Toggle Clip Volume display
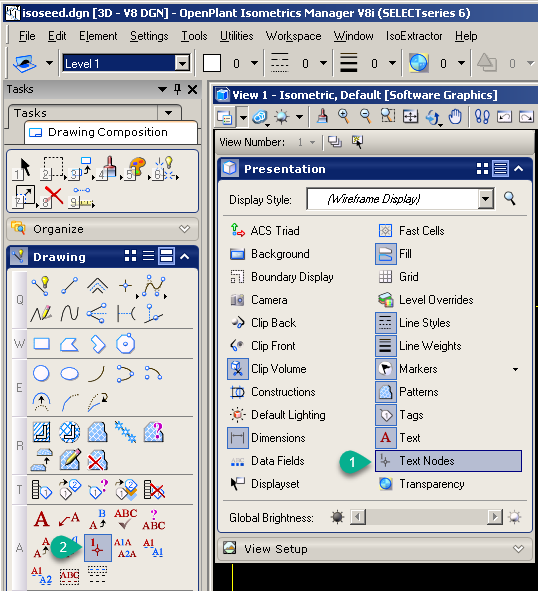Screen dimensions: 538x591 [x=268, y=369]
